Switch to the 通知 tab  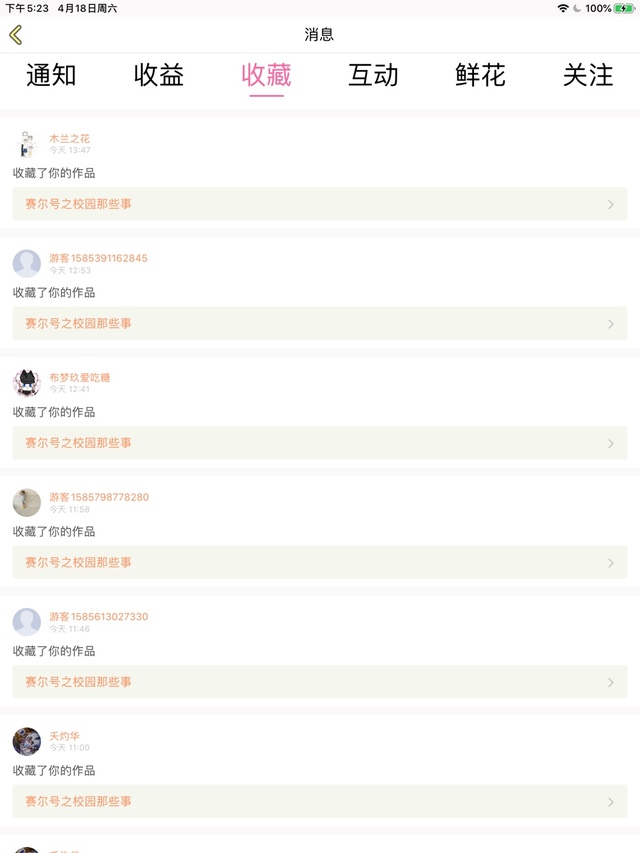point(51,75)
